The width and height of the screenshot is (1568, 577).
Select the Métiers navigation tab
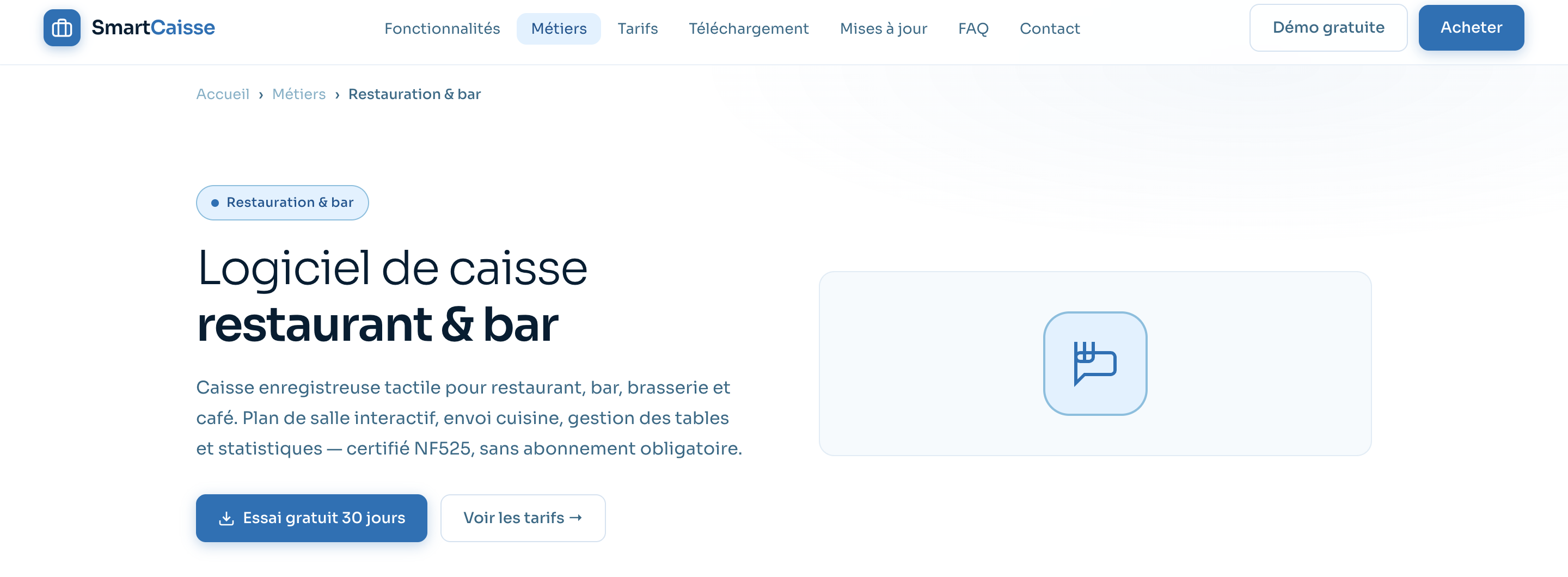point(558,29)
